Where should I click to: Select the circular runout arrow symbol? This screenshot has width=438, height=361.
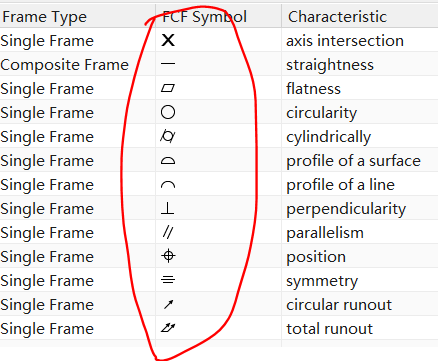169,304
